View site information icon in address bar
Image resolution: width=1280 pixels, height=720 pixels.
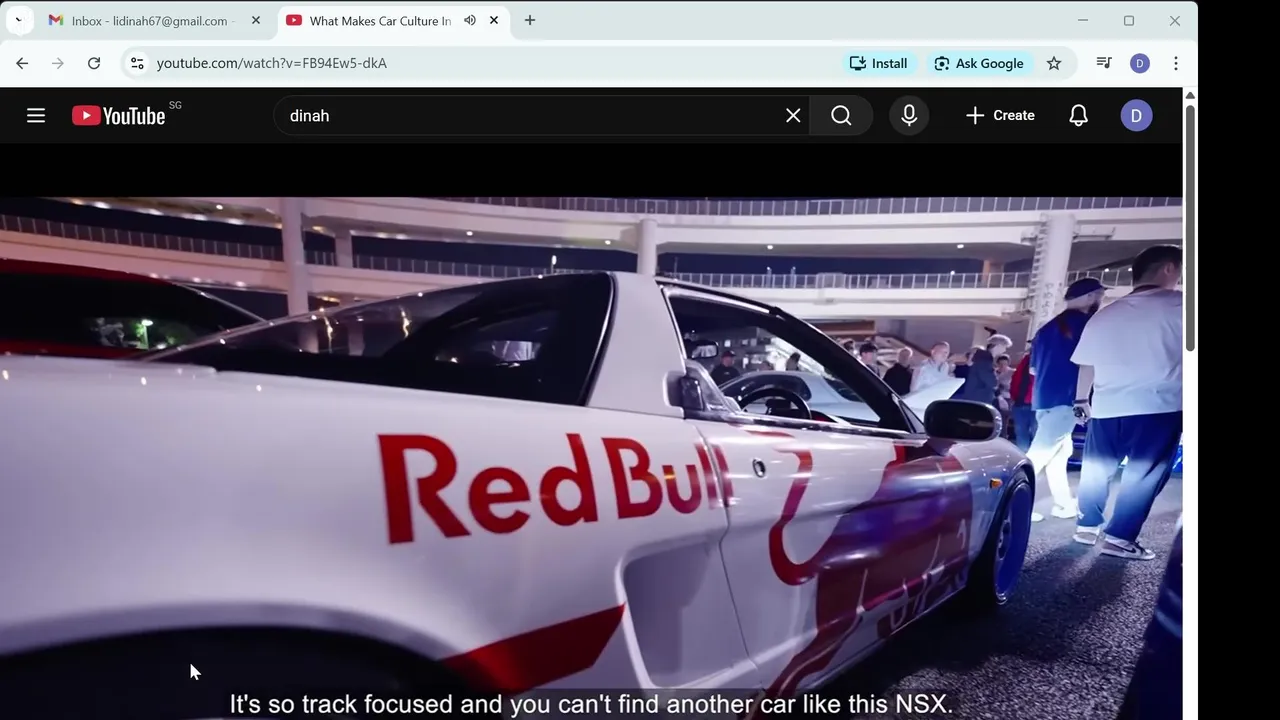click(x=137, y=63)
